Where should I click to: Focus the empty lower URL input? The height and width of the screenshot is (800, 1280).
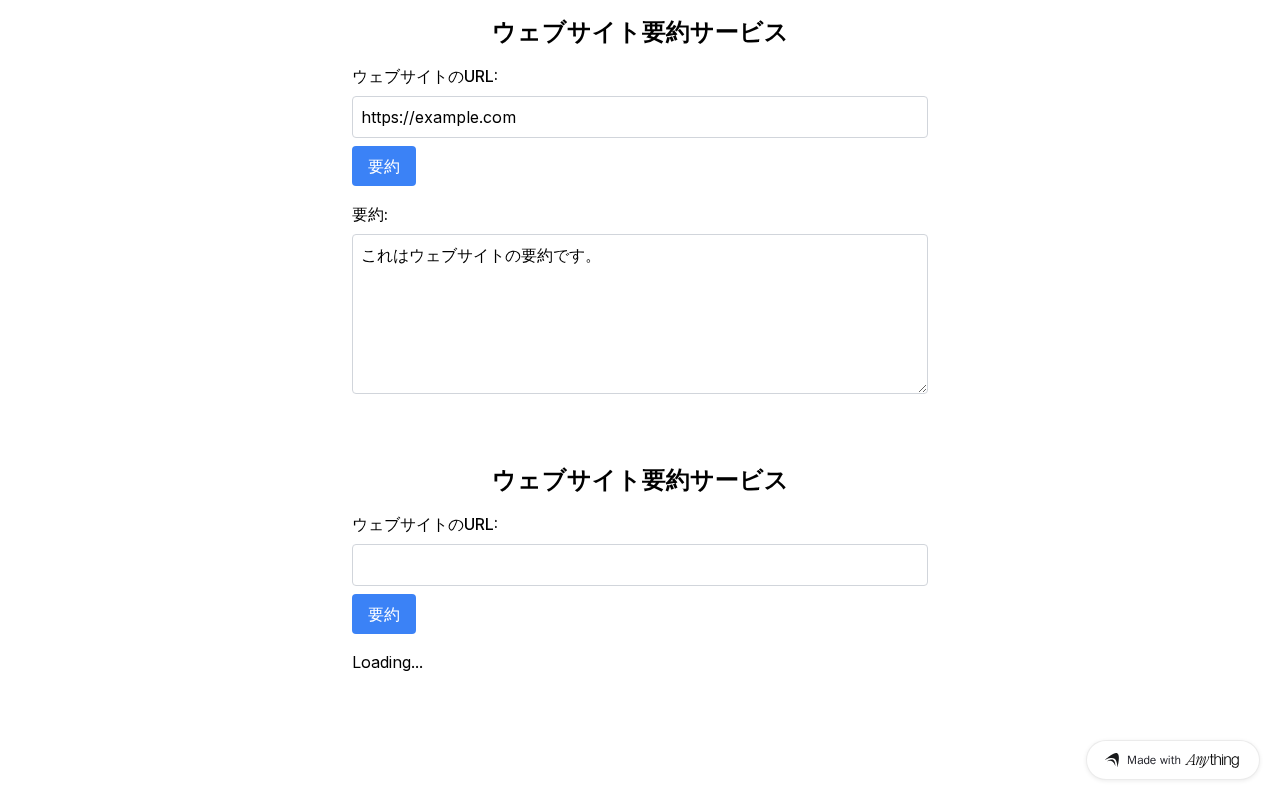(640, 565)
